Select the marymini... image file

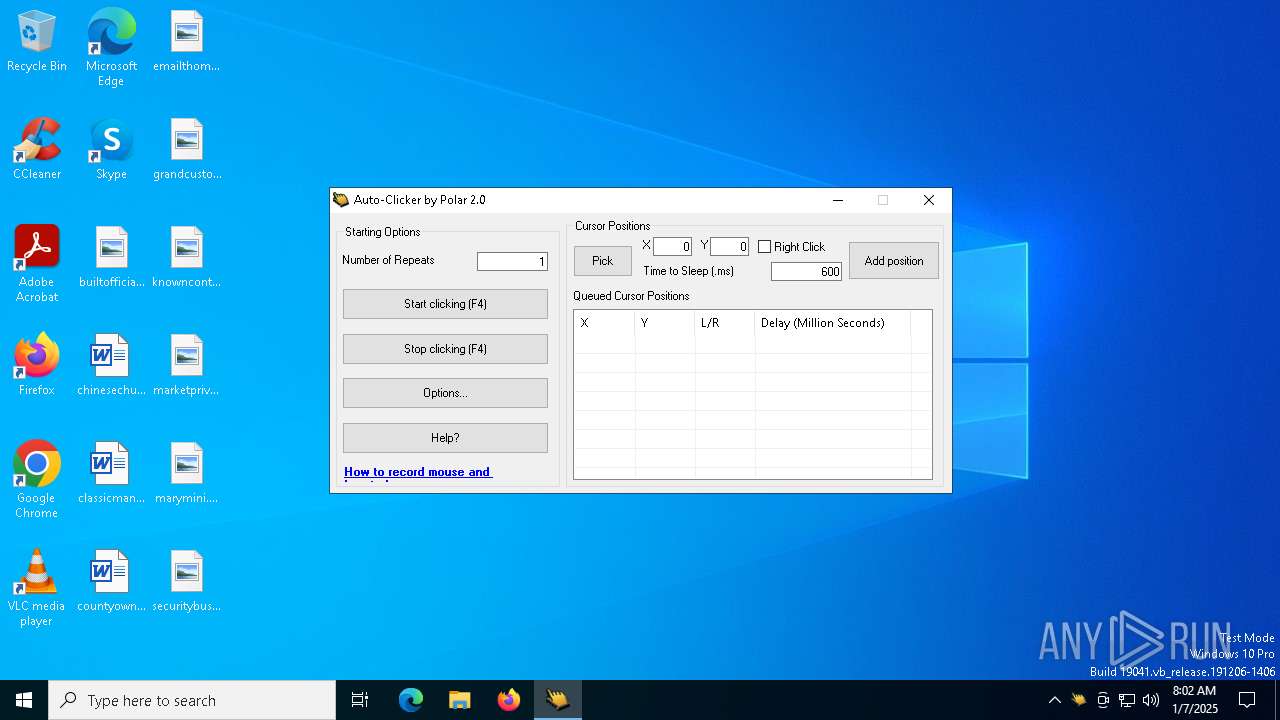click(186, 474)
